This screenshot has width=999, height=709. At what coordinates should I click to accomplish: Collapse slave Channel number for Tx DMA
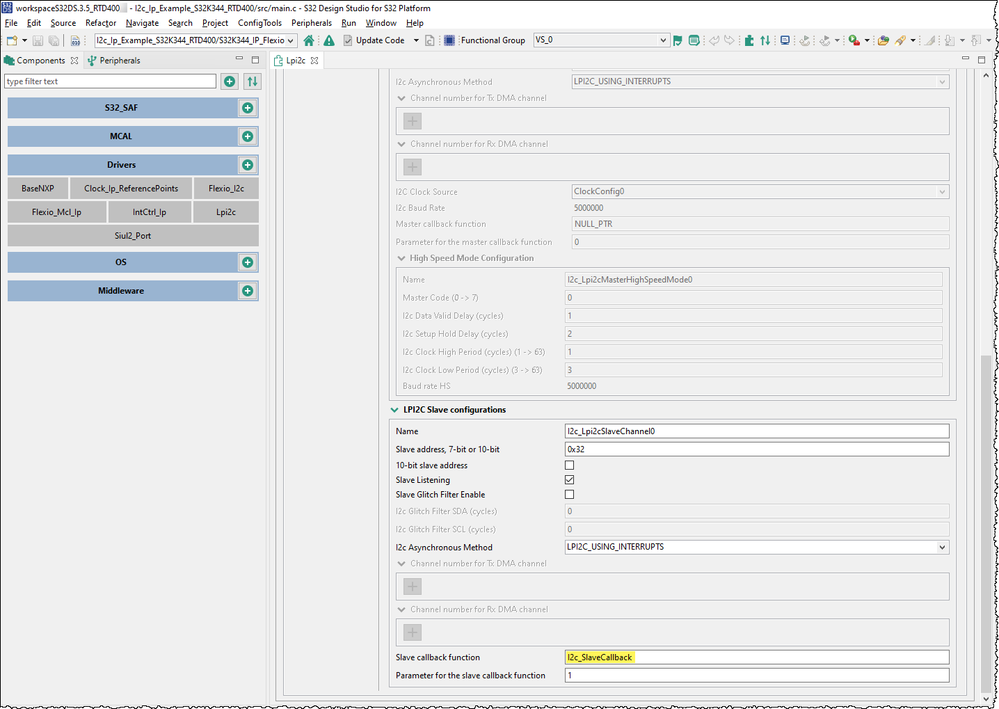(401, 563)
